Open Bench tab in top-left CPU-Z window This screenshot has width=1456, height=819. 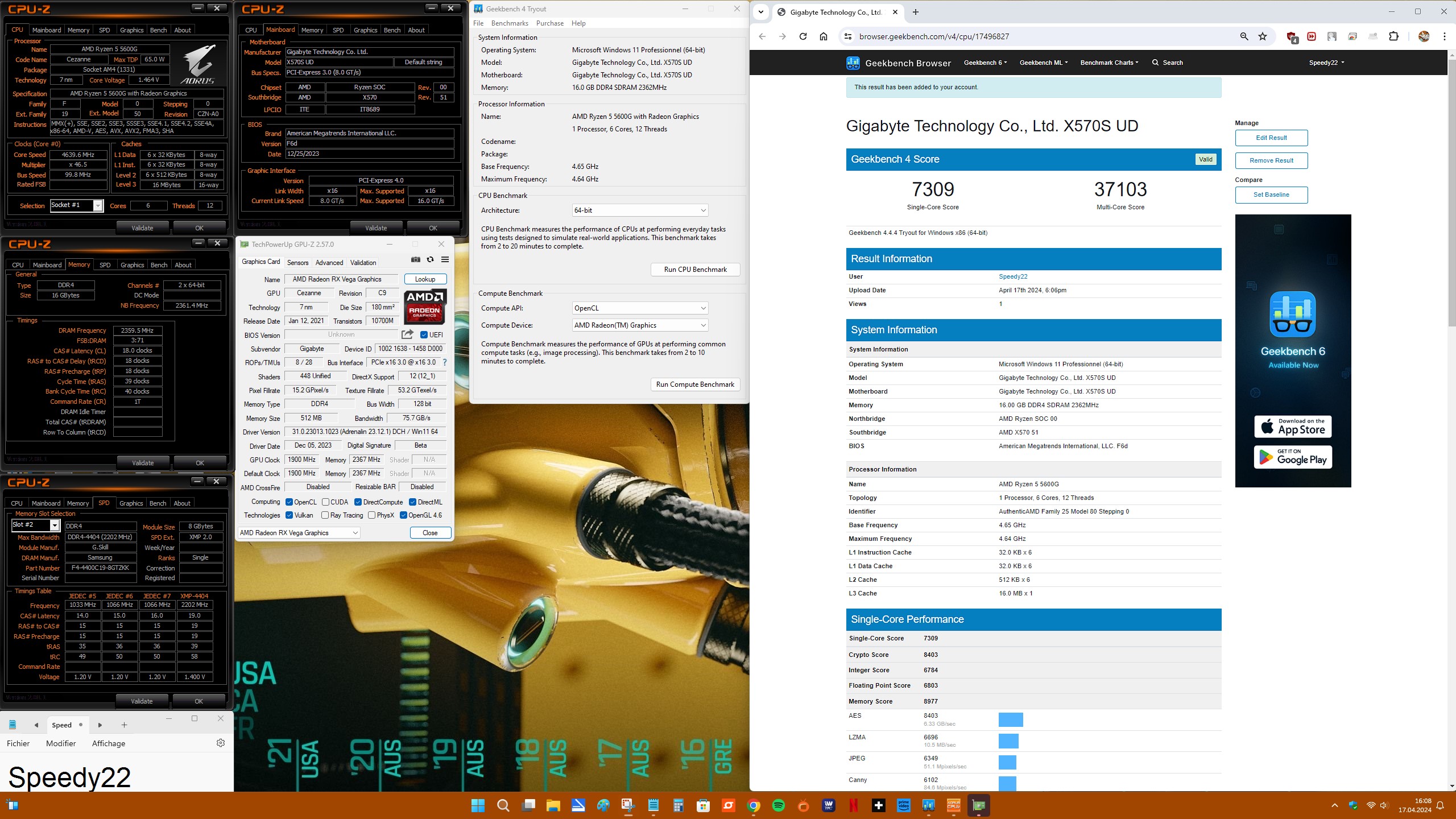coord(158,30)
